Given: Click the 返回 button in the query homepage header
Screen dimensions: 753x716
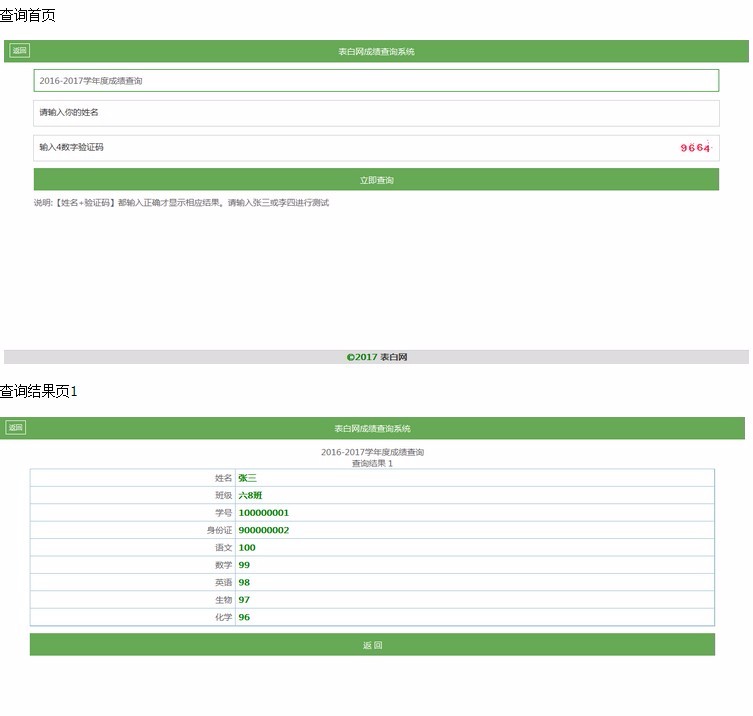Looking at the screenshot, I should click(20, 50).
